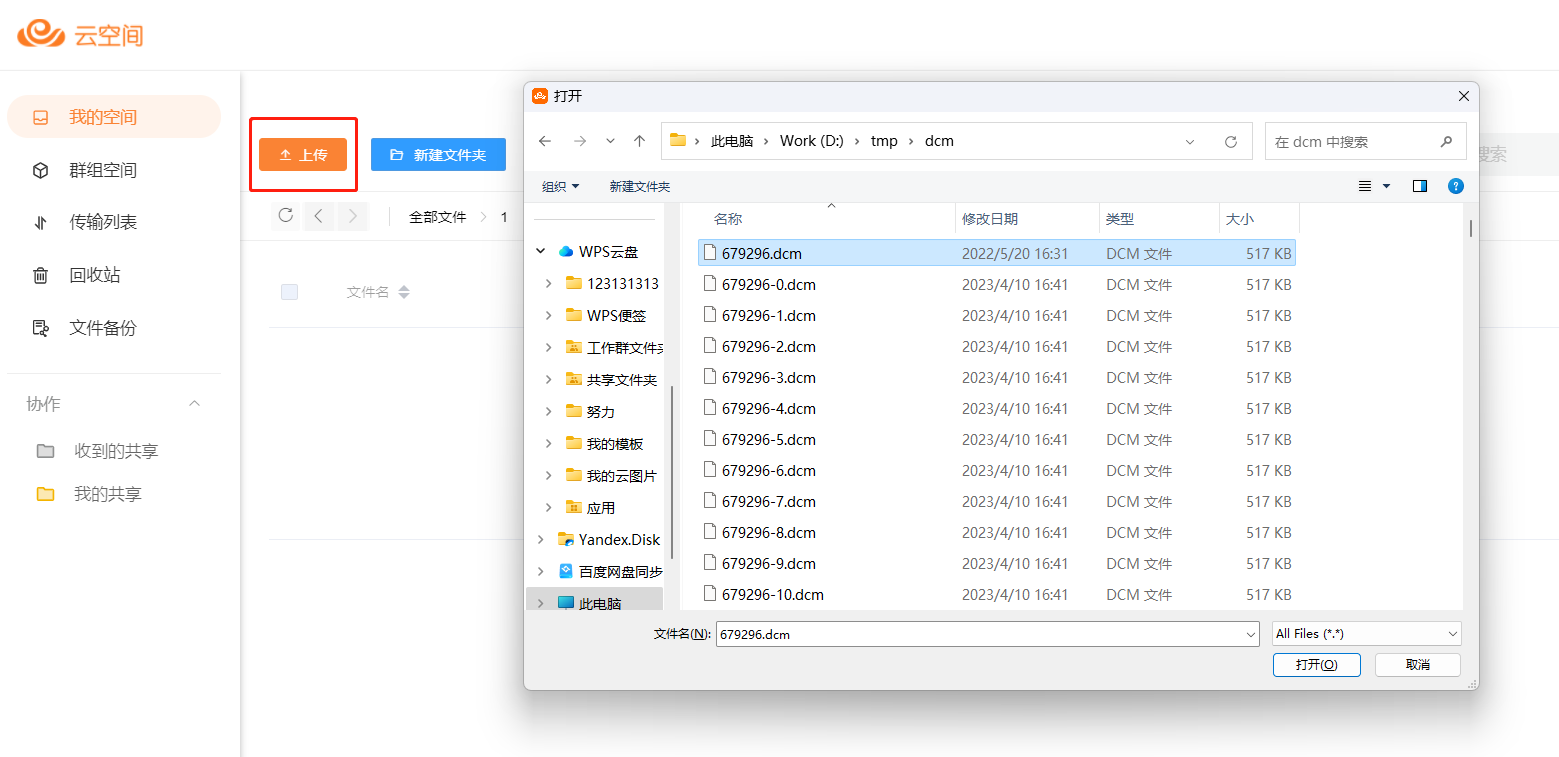Toggle the preview pane icon in dialog
The image size is (1559, 757).
(1419, 186)
